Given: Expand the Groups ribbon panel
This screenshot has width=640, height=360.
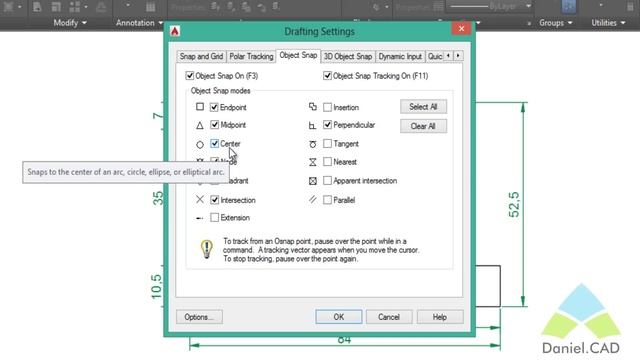Looking at the screenshot, I should 556,23.
